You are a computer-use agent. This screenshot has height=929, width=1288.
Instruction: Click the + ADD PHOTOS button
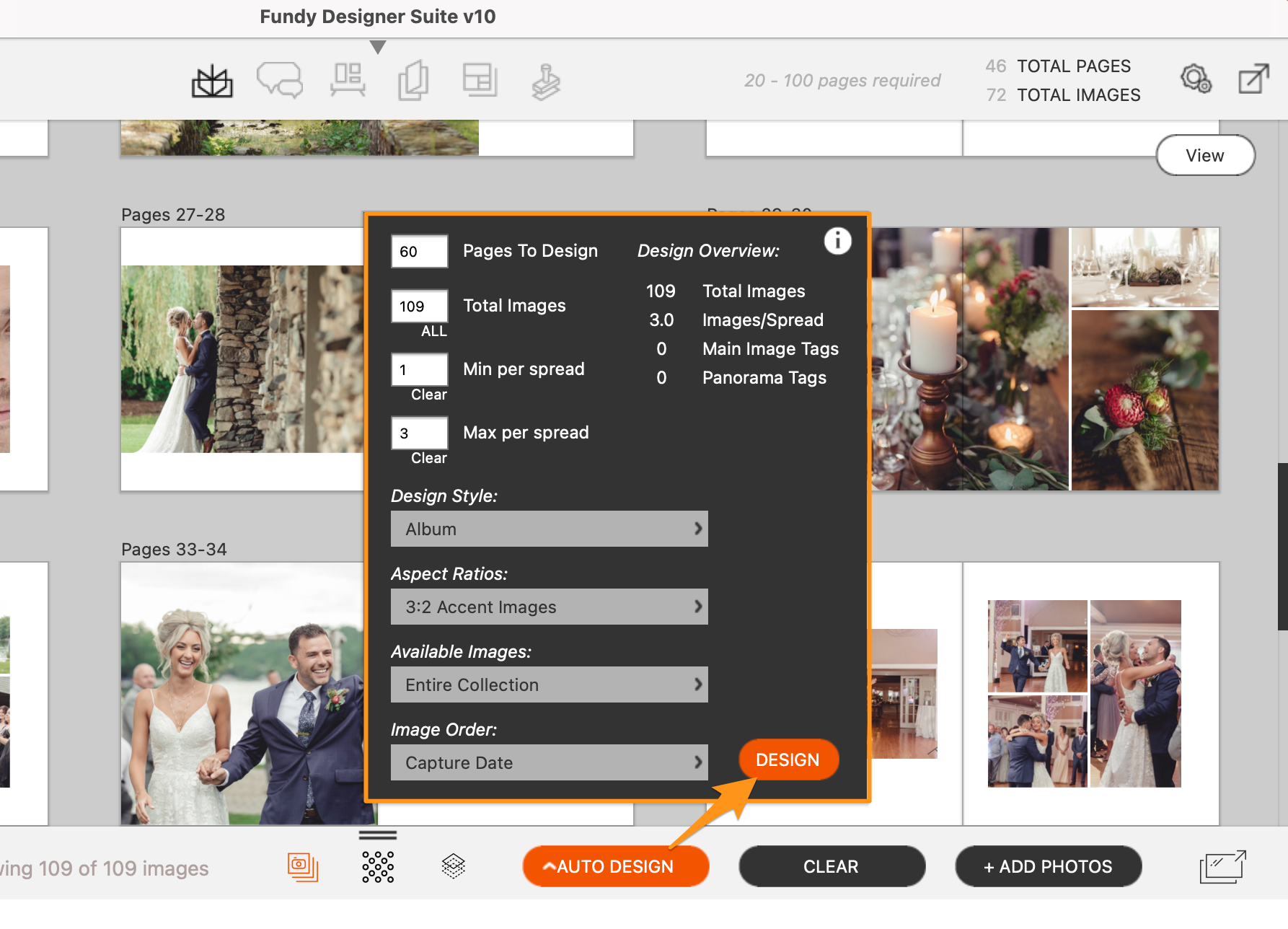(1048, 866)
